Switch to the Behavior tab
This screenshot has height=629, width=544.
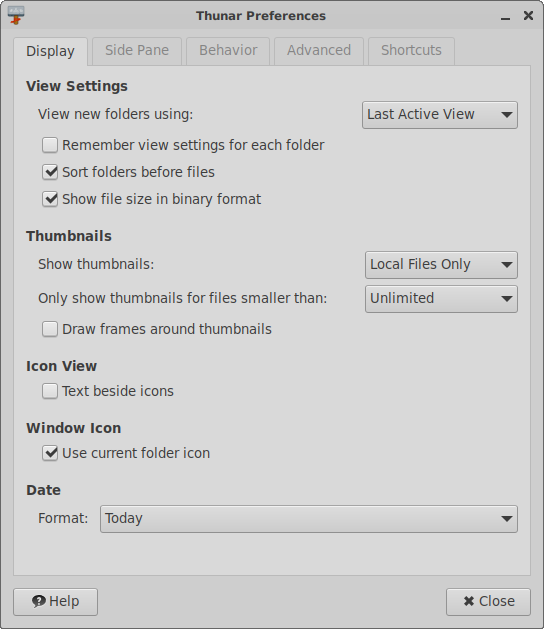228,51
